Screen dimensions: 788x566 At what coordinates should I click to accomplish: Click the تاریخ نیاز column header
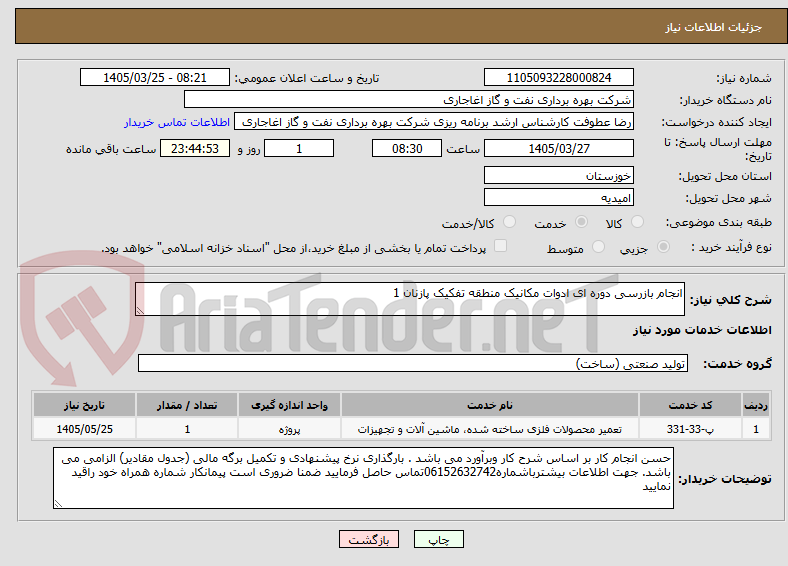pyautogui.click(x=84, y=405)
